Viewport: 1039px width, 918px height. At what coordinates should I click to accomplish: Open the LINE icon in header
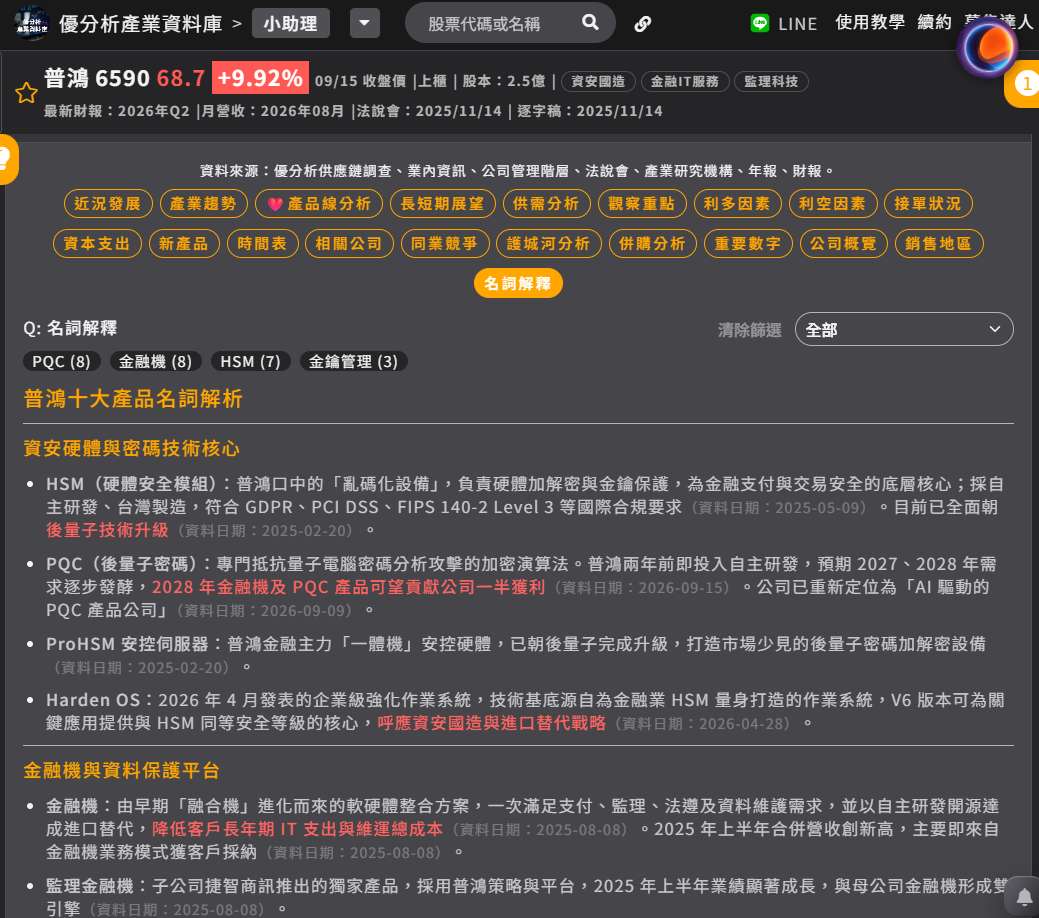tap(759, 23)
